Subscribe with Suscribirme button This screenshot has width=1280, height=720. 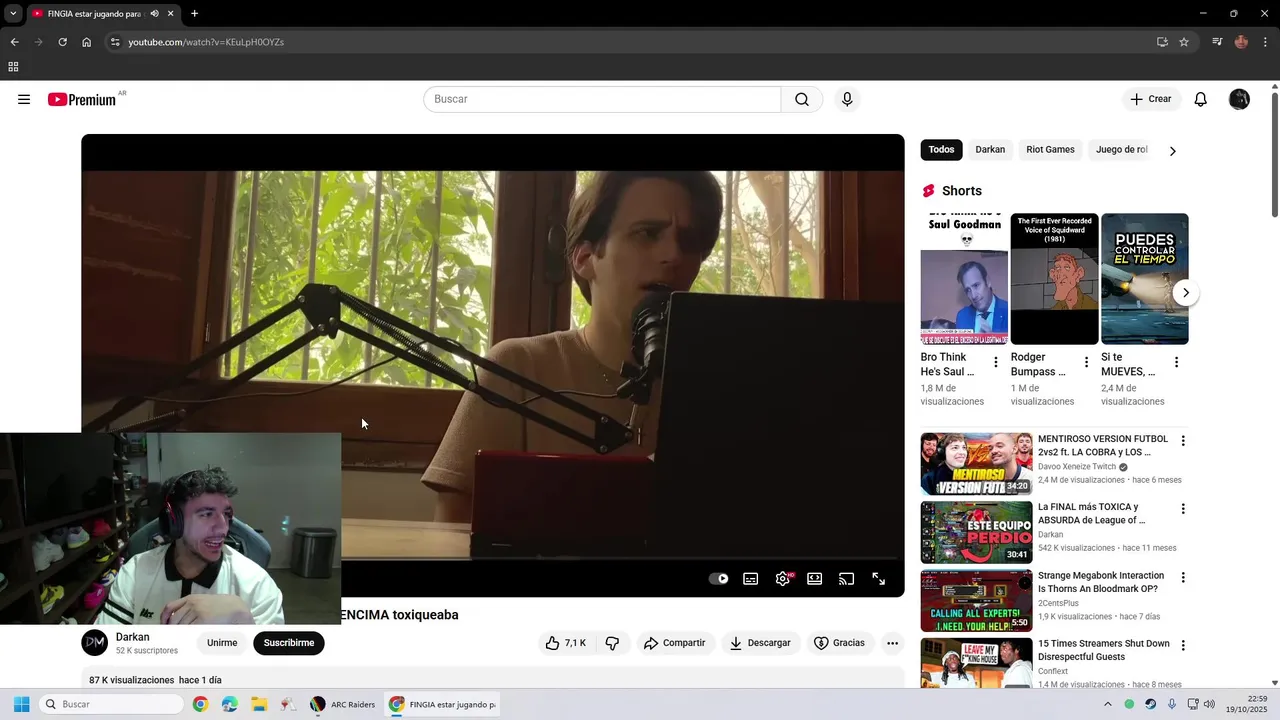(x=289, y=643)
